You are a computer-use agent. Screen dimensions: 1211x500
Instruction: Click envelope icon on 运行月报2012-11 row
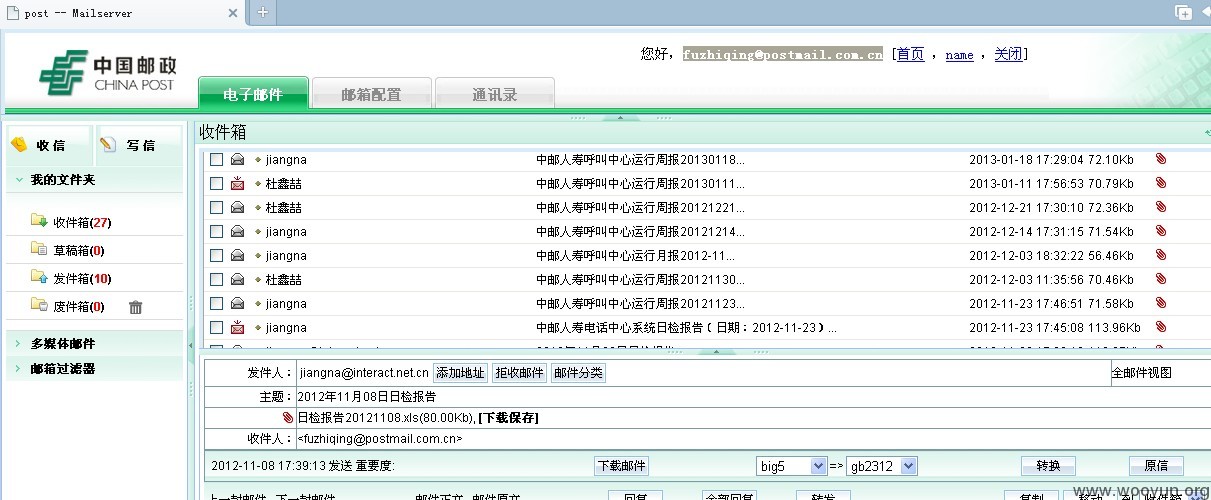237,255
